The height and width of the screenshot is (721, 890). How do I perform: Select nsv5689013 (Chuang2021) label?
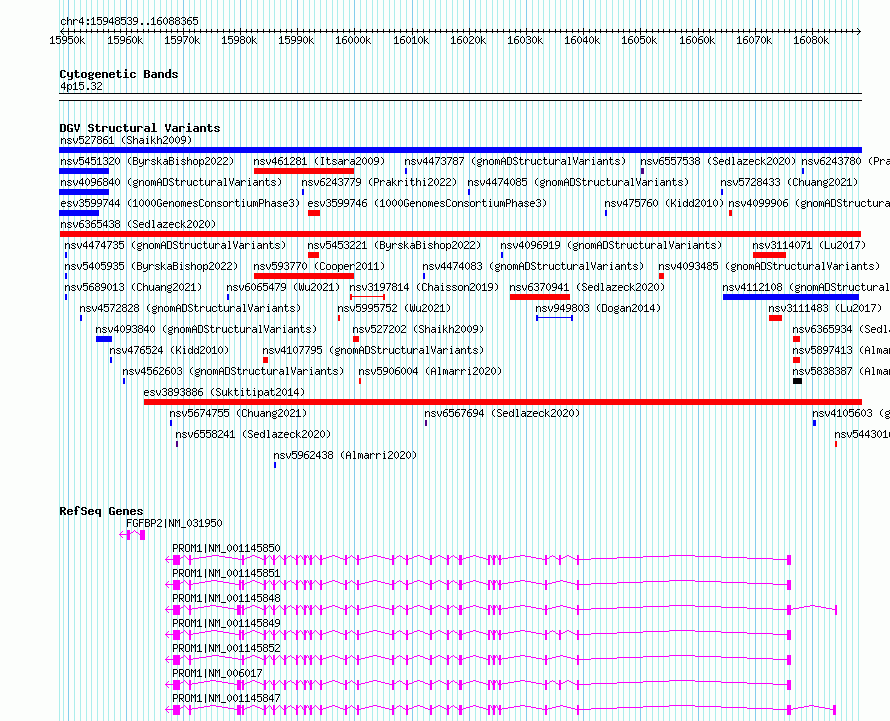[x=133, y=287]
